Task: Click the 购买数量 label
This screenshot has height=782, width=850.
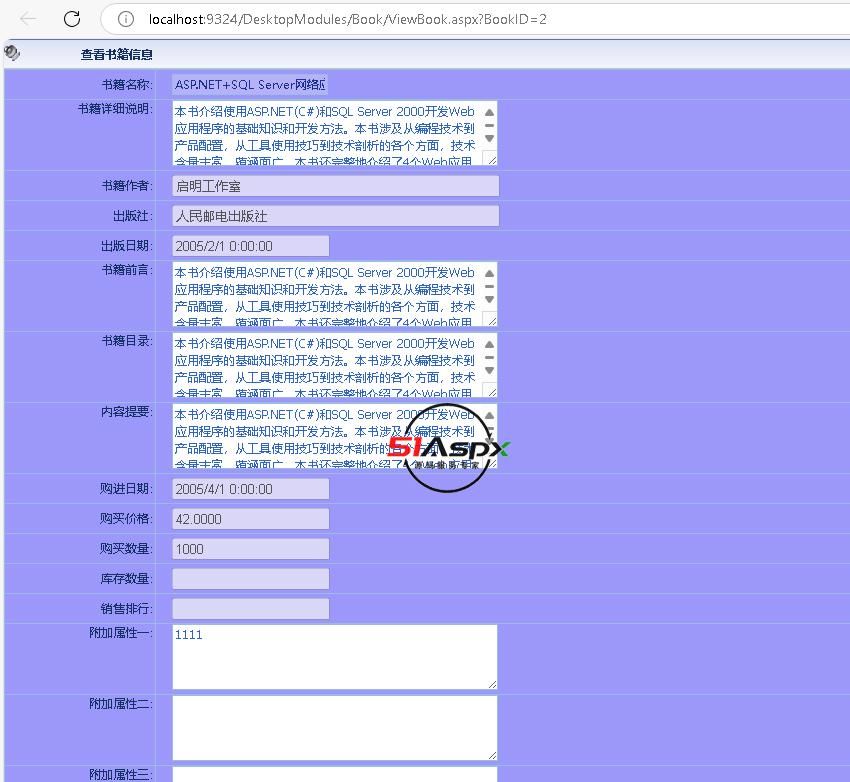Action: pyautogui.click(x=126, y=549)
